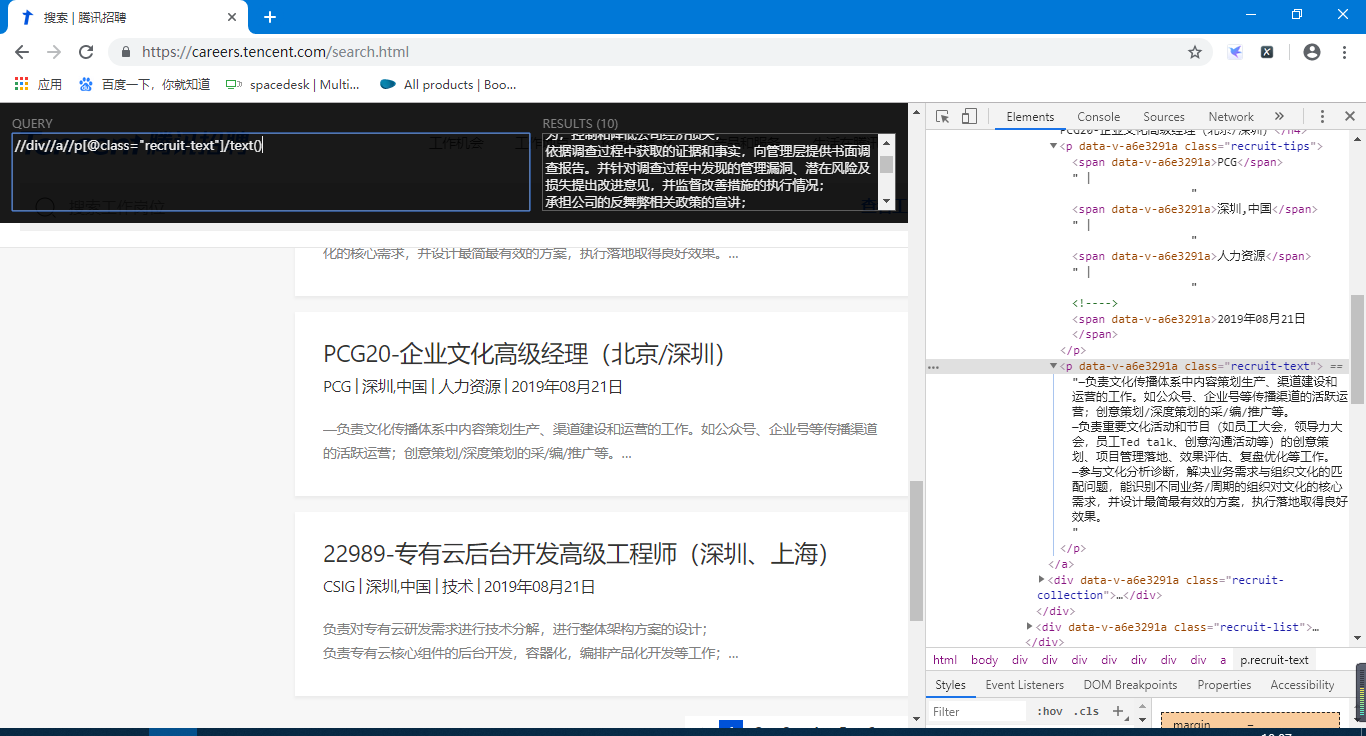Select the PCG span node

[1176, 162]
